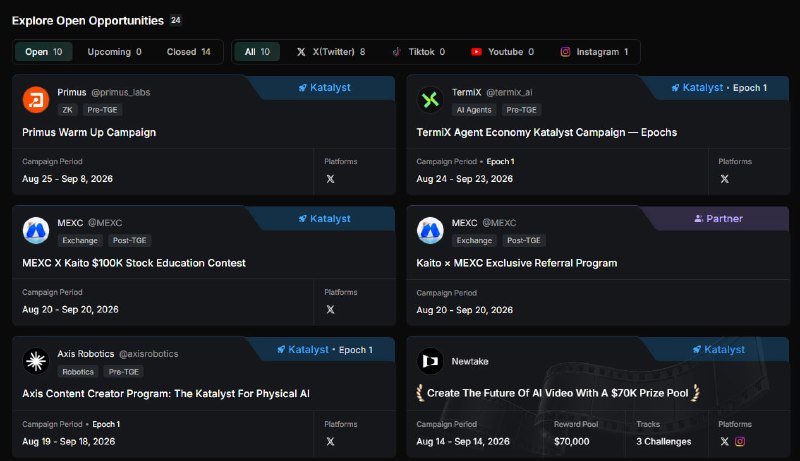Select the Open status filter
Viewport: 800px width, 461px height.
43,52
